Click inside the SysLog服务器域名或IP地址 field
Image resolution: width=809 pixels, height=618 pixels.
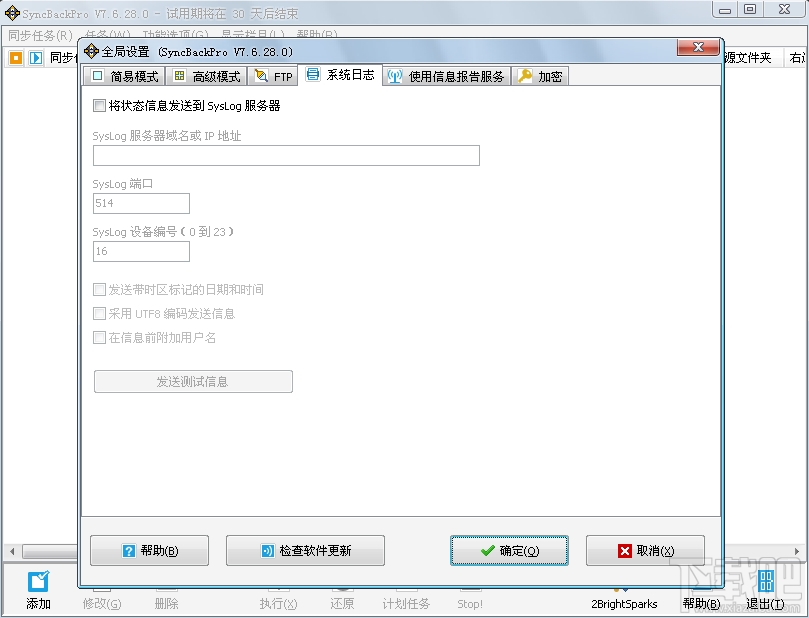[286, 155]
